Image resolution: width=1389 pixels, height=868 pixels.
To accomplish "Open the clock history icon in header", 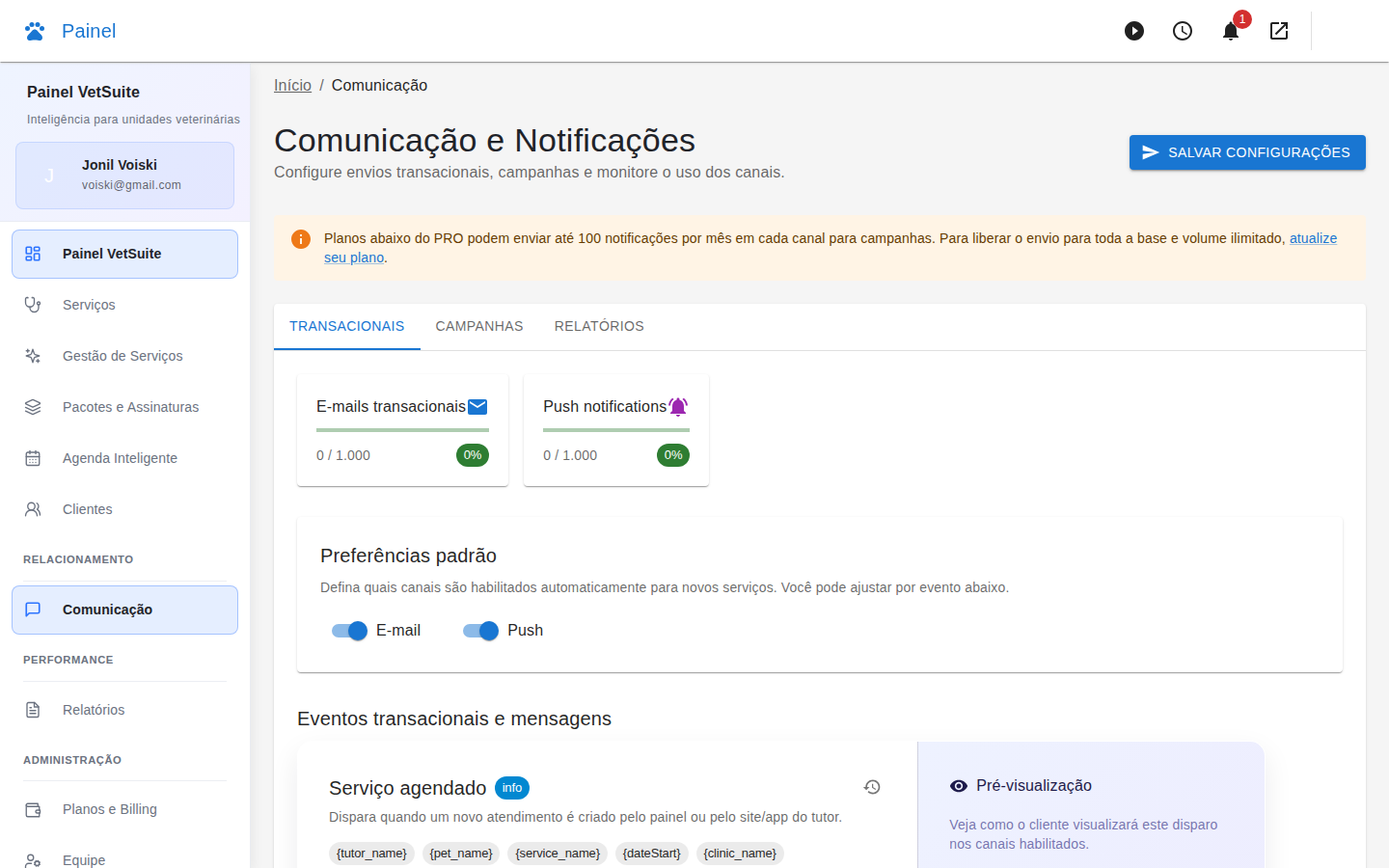I will (1183, 31).
